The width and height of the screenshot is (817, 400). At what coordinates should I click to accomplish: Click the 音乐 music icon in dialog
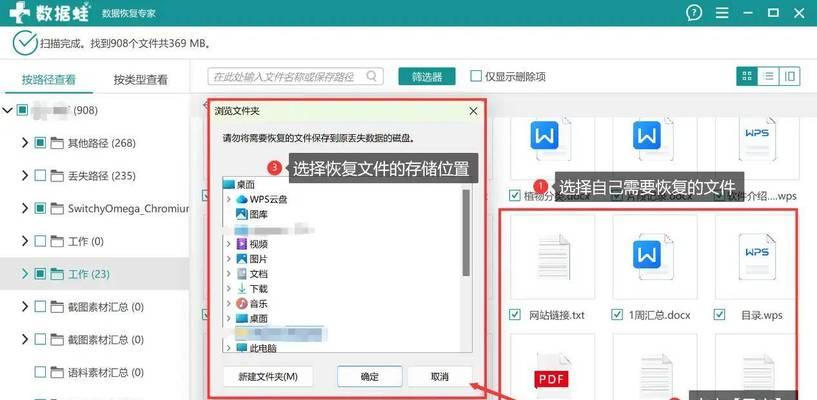(x=242, y=303)
